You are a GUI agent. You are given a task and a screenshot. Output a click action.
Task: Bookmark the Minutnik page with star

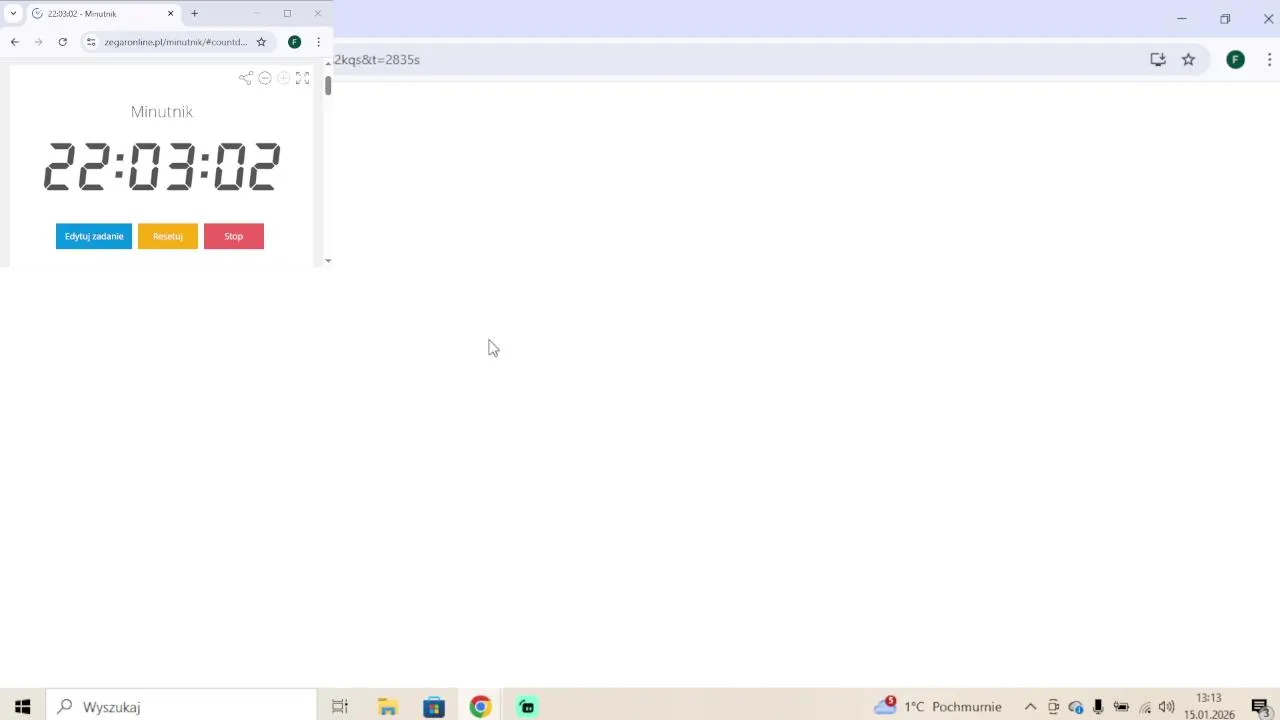pyautogui.click(x=262, y=42)
